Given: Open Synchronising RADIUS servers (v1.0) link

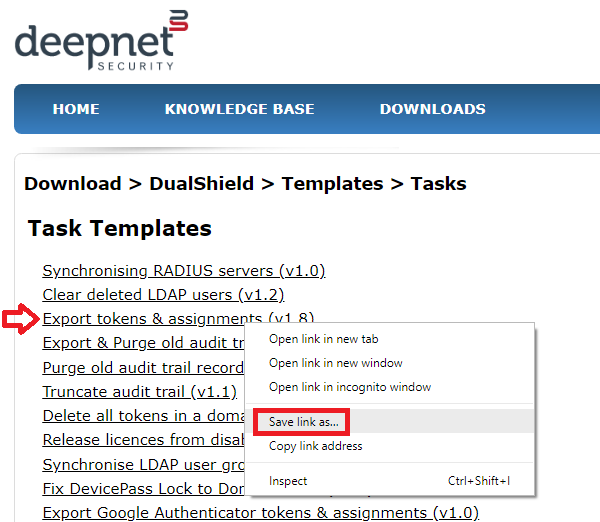Looking at the screenshot, I should pos(184,271).
